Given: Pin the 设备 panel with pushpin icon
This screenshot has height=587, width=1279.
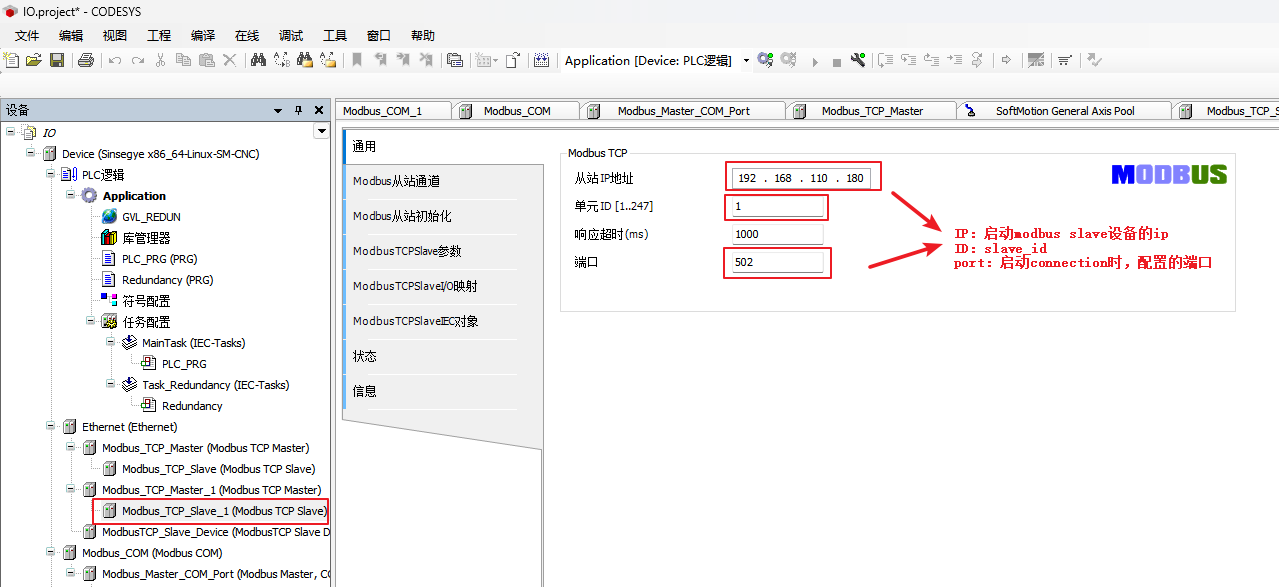Looking at the screenshot, I should 298,110.
